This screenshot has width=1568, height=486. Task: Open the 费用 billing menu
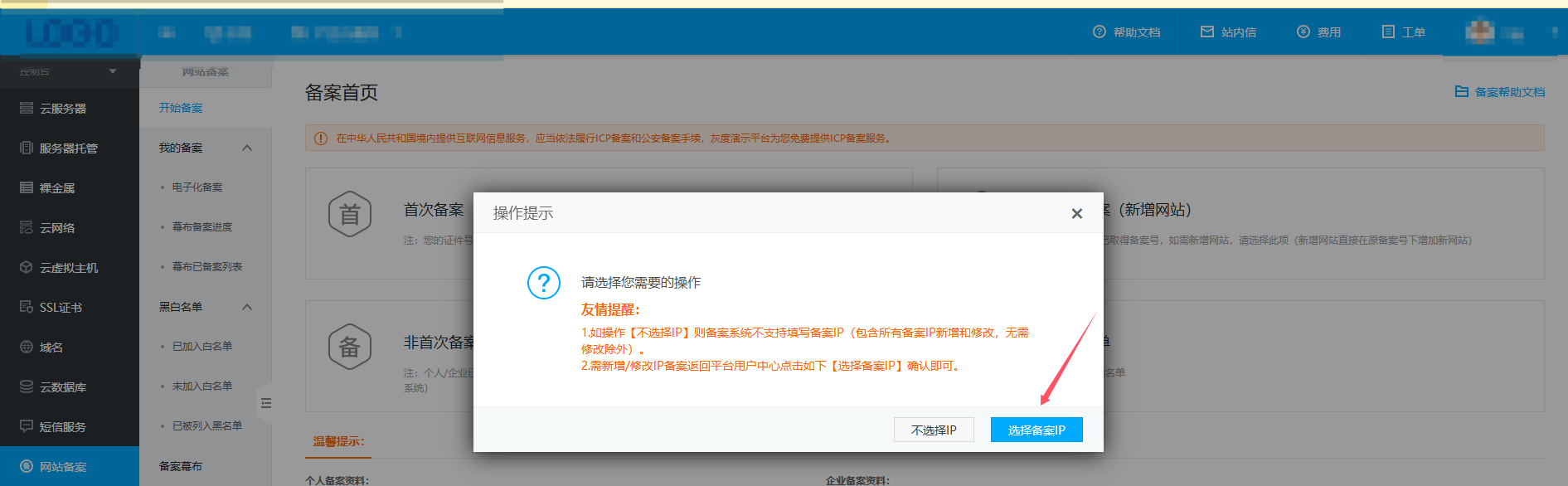click(1318, 32)
